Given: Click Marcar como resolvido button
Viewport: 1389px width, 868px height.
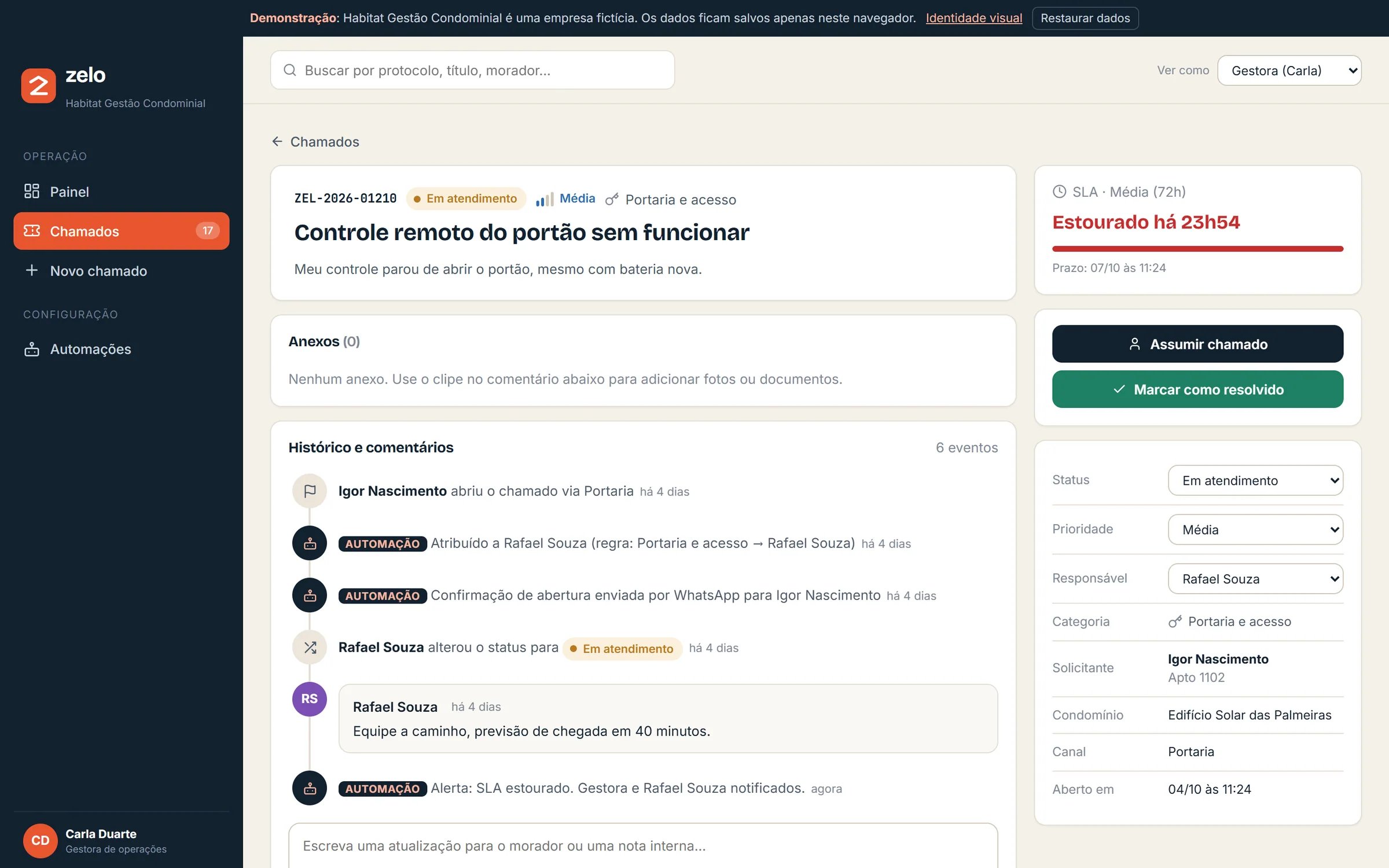Looking at the screenshot, I should [1197, 389].
